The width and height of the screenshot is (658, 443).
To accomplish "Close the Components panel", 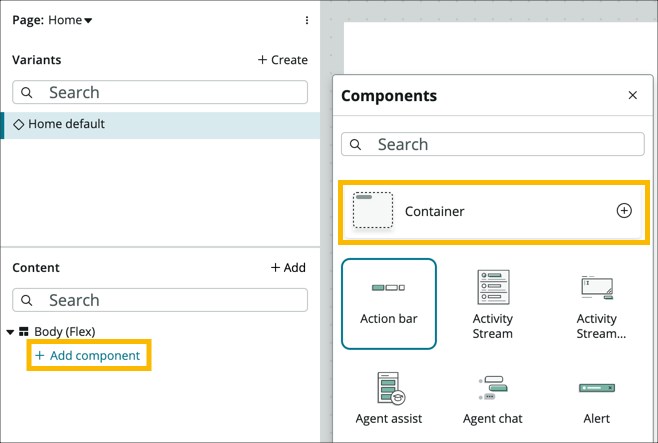I will pos(632,96).
